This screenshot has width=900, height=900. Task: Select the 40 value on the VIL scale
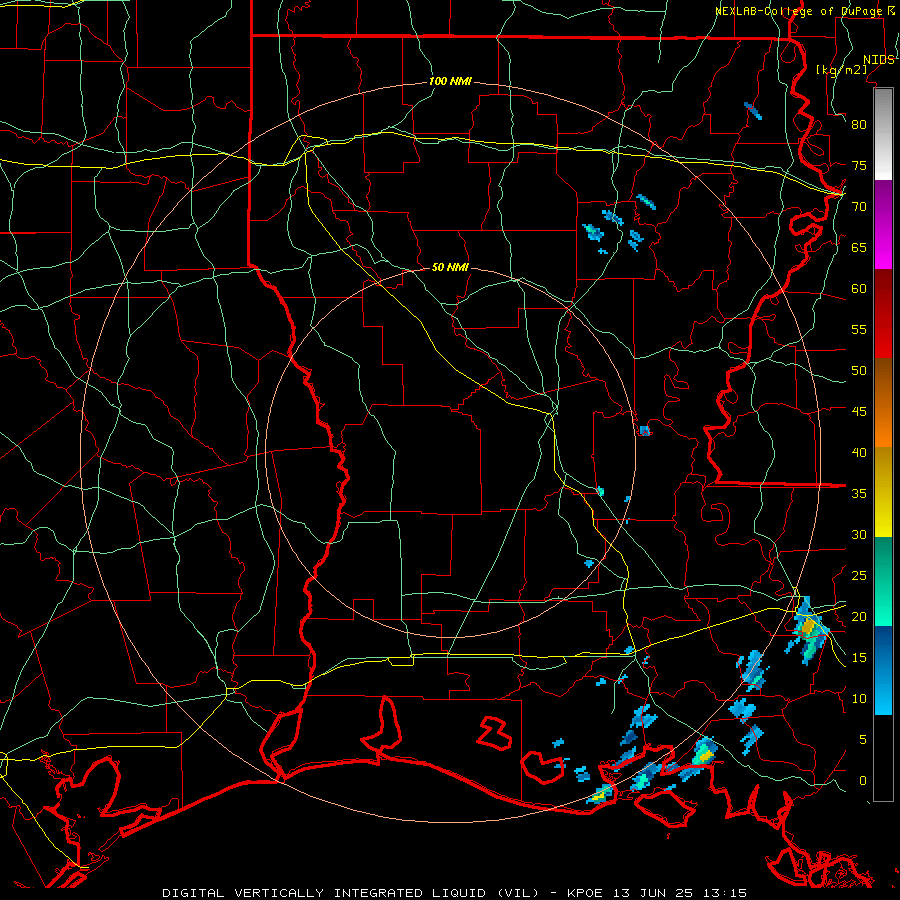pyautogui.click(x=859, y=453)
